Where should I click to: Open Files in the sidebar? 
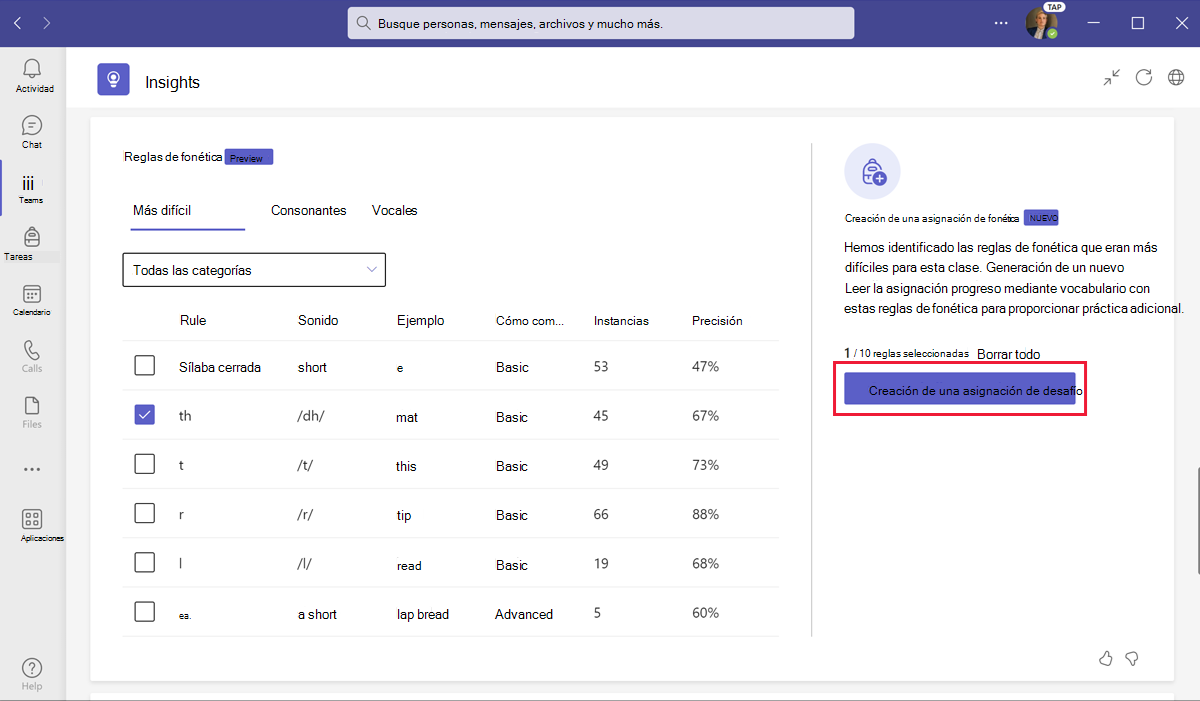[x=32, y=412]
